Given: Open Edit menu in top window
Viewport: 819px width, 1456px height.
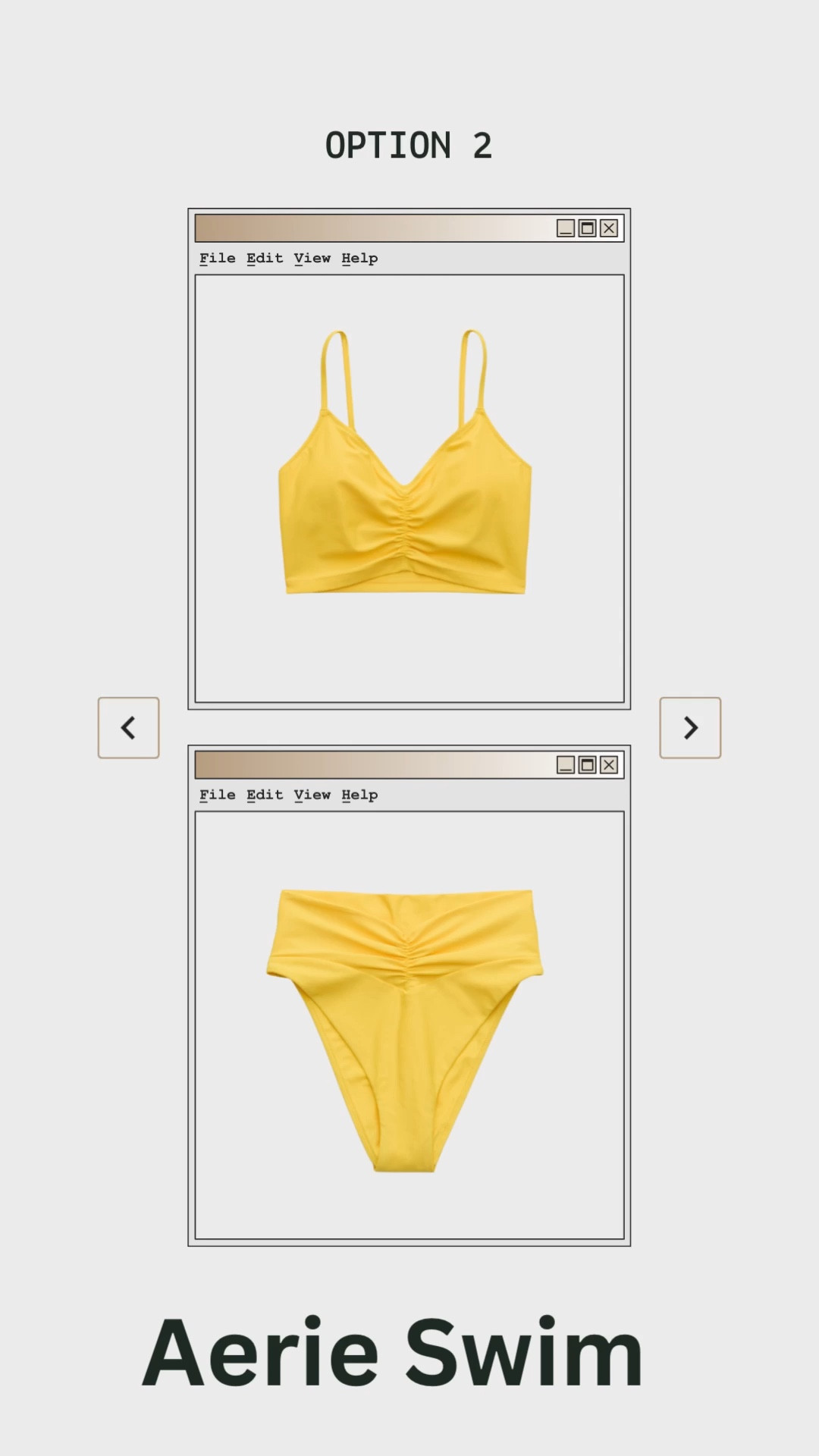Looking at the screenshot, I should point(265,258).
